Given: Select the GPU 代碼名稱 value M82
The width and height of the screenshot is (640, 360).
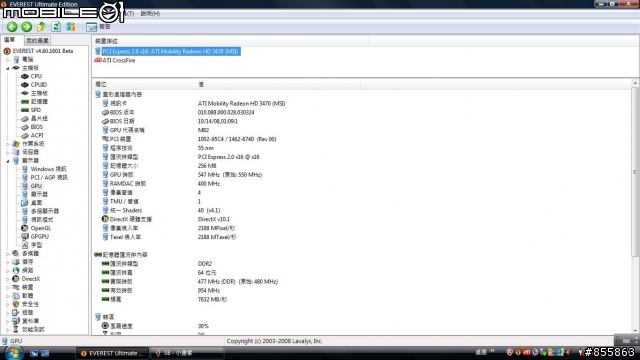Looking at the screenshot, I should click(203, 130).
